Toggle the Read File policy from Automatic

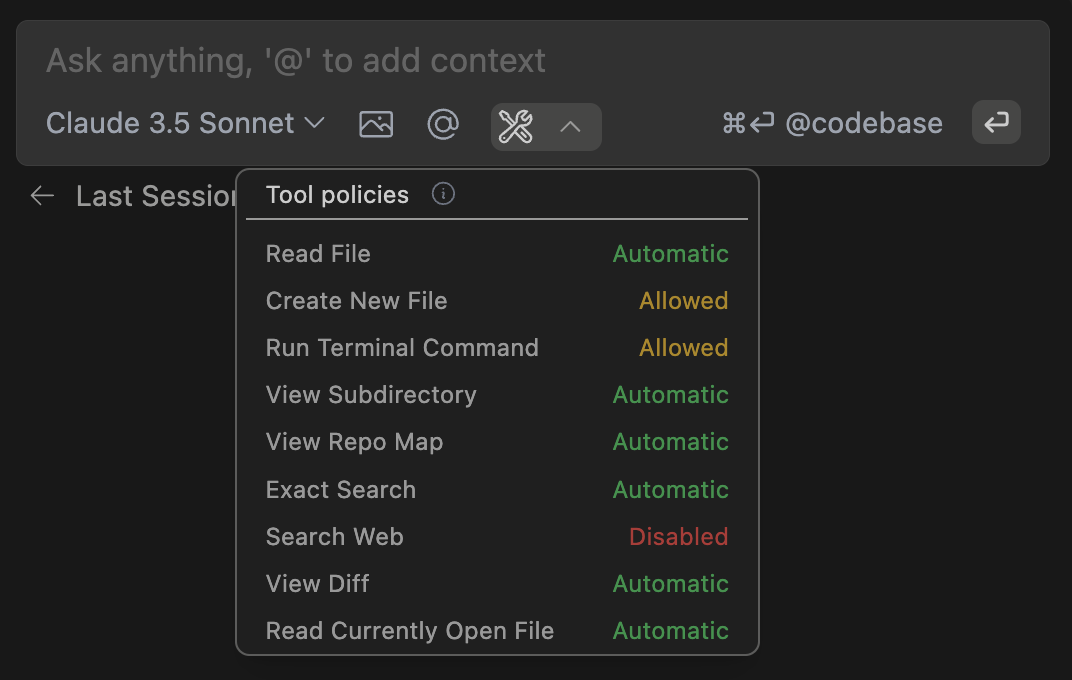670,254
